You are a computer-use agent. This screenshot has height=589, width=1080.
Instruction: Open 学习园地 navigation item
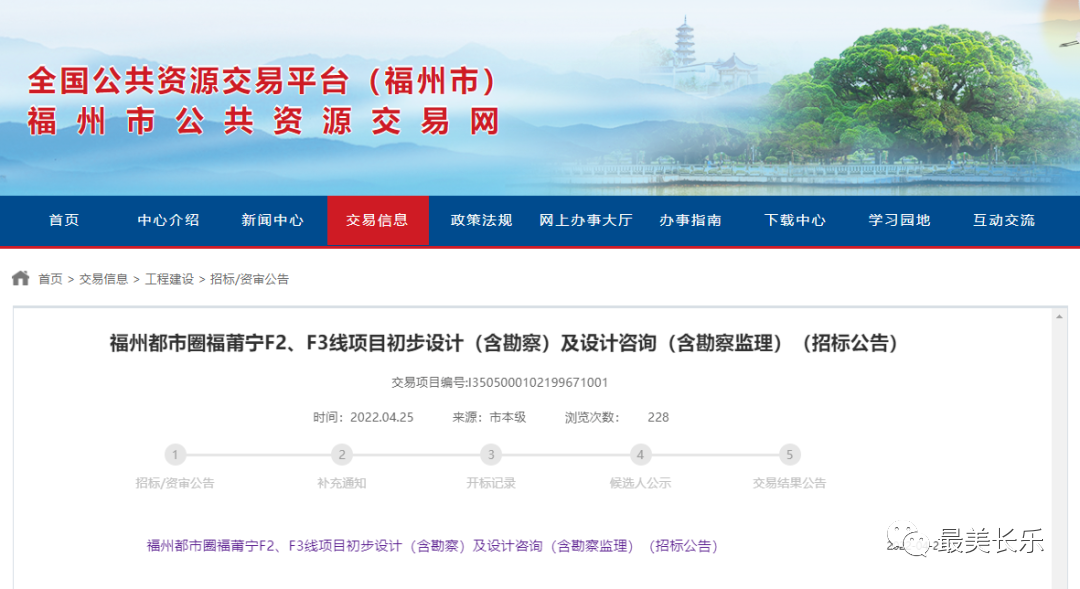click(899, 220)
